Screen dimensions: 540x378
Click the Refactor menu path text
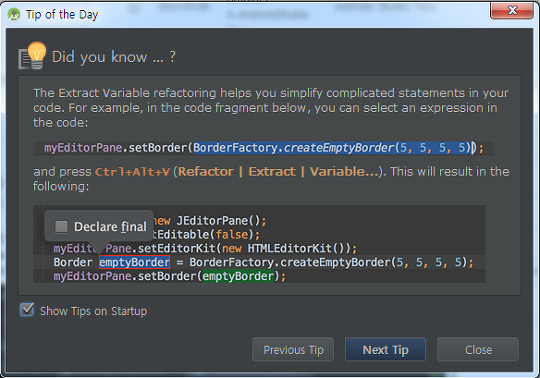coord(206,171)
